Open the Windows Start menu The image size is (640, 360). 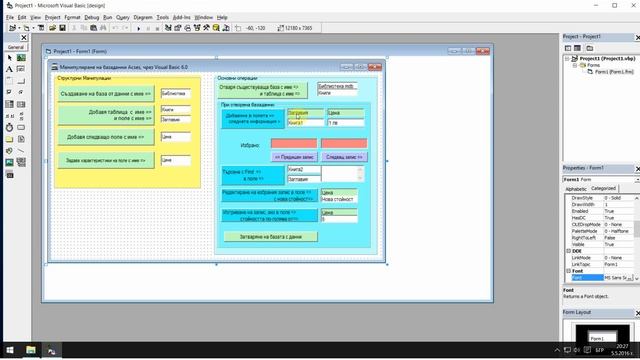click(x=10, y=350)
